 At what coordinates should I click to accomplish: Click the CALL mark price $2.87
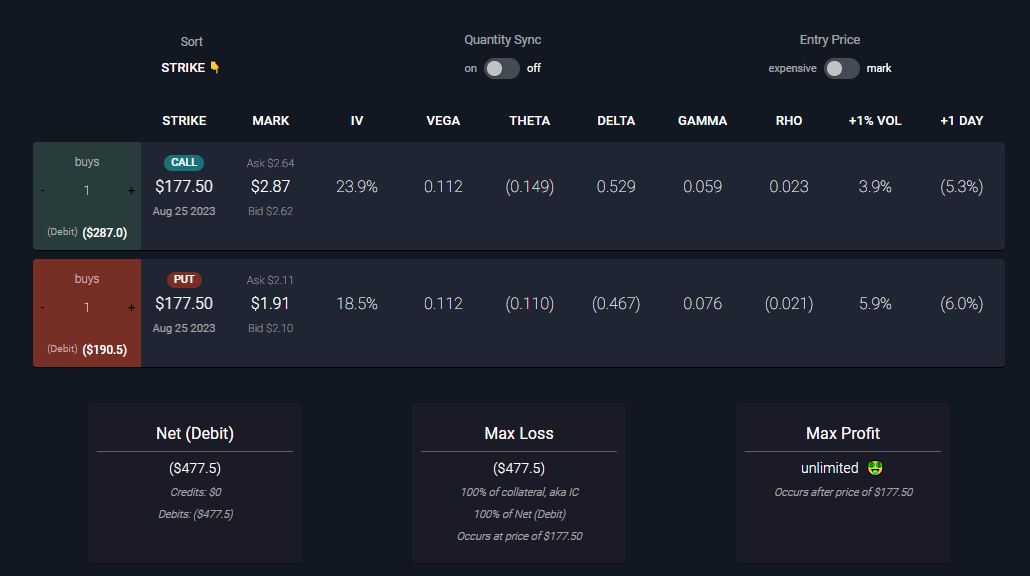coord(271,187)
